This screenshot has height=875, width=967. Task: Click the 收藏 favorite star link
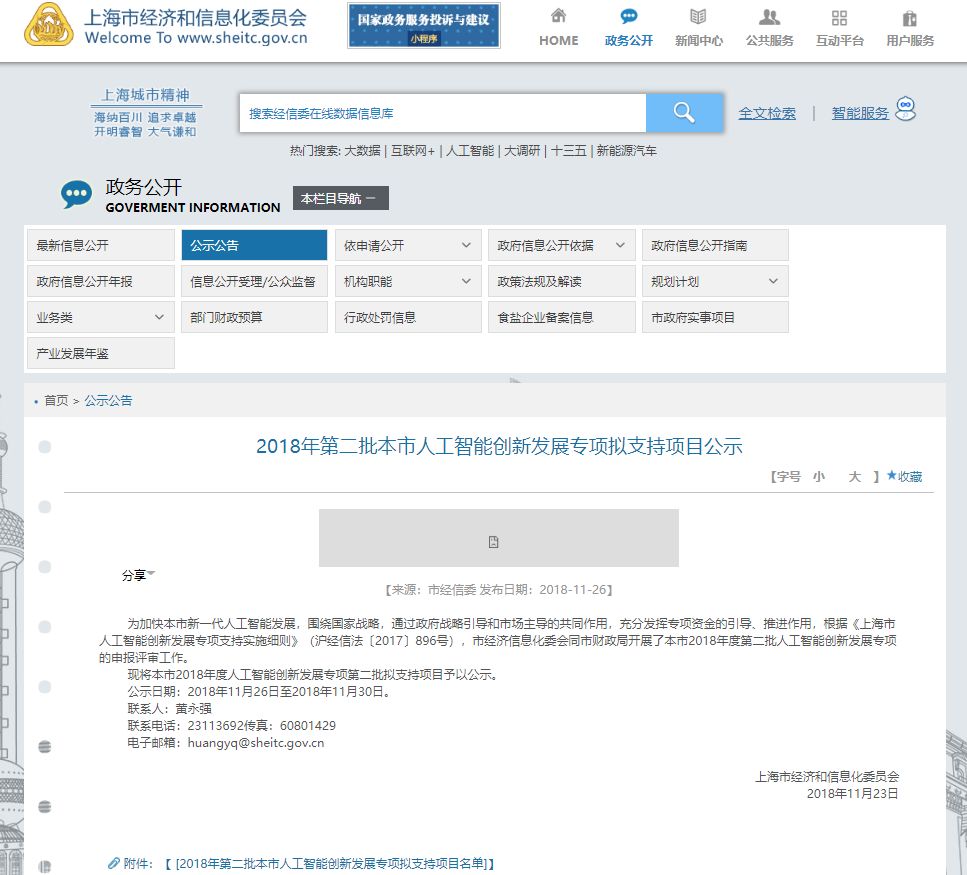click(904, 477)
